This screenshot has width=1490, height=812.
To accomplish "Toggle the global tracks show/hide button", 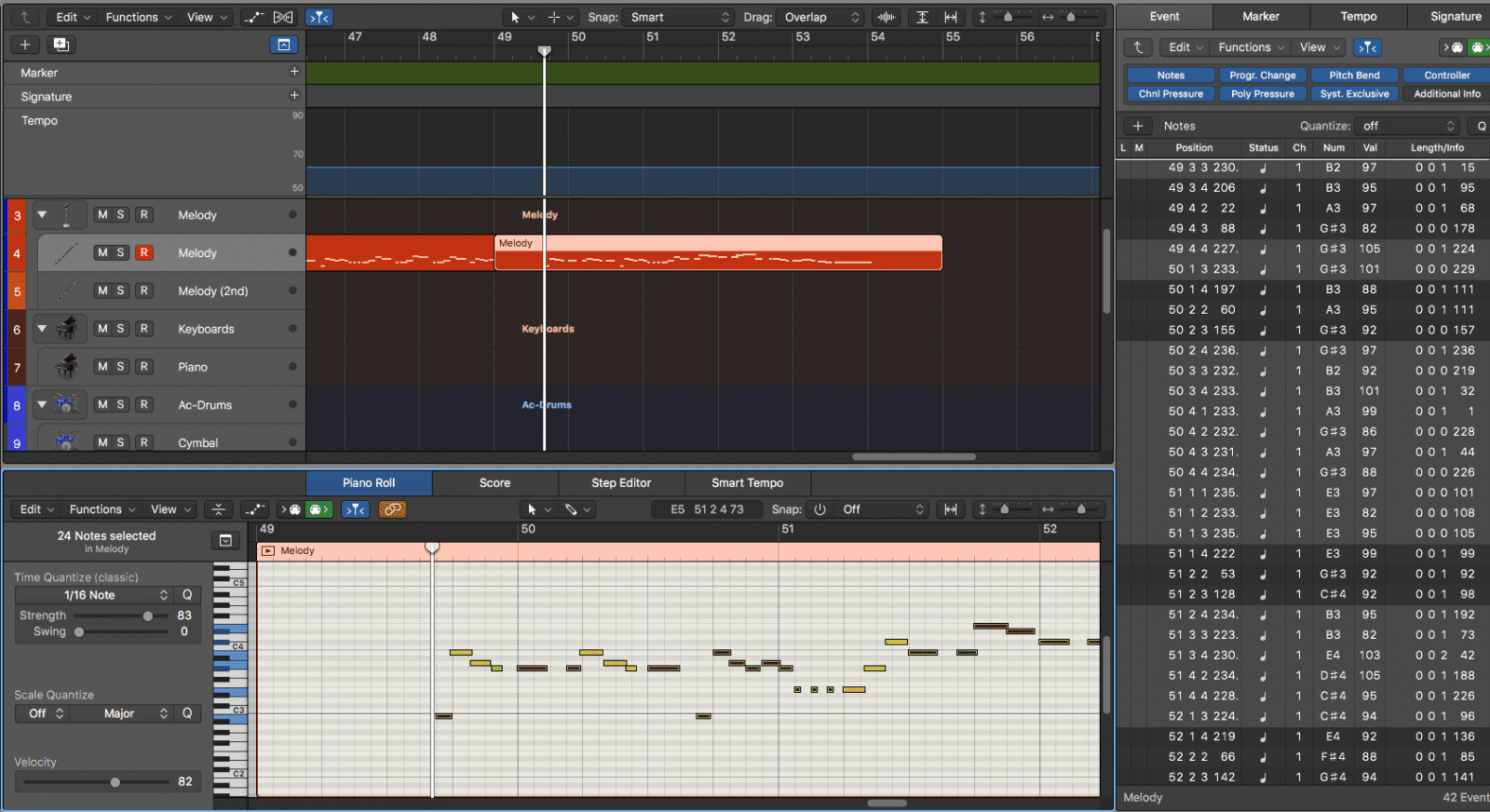I will (x=284, y=45).
